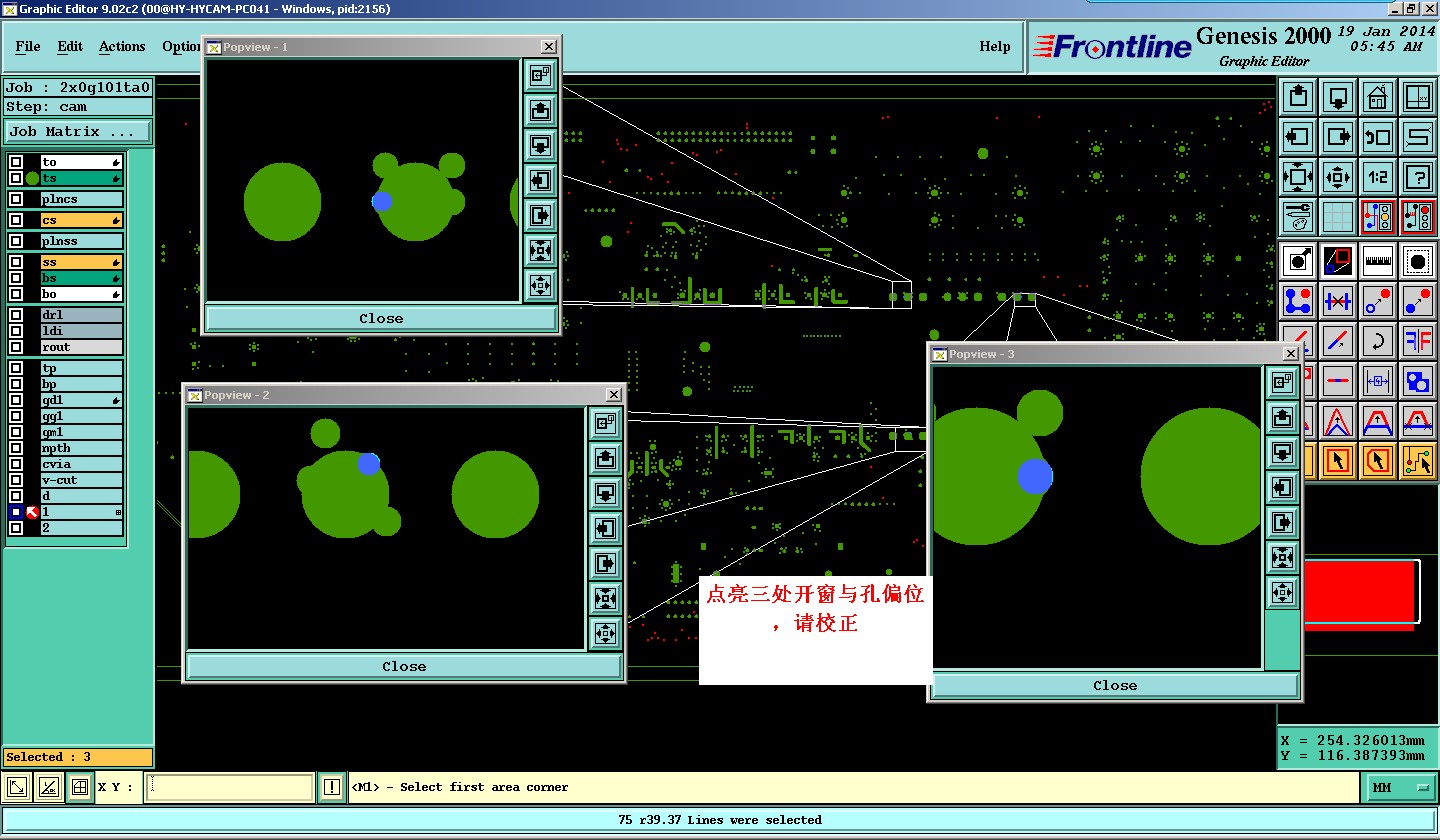This screenshot has height=840, width=1440.
Task: Click the Home view house icon
Action: click(1378, 97)
